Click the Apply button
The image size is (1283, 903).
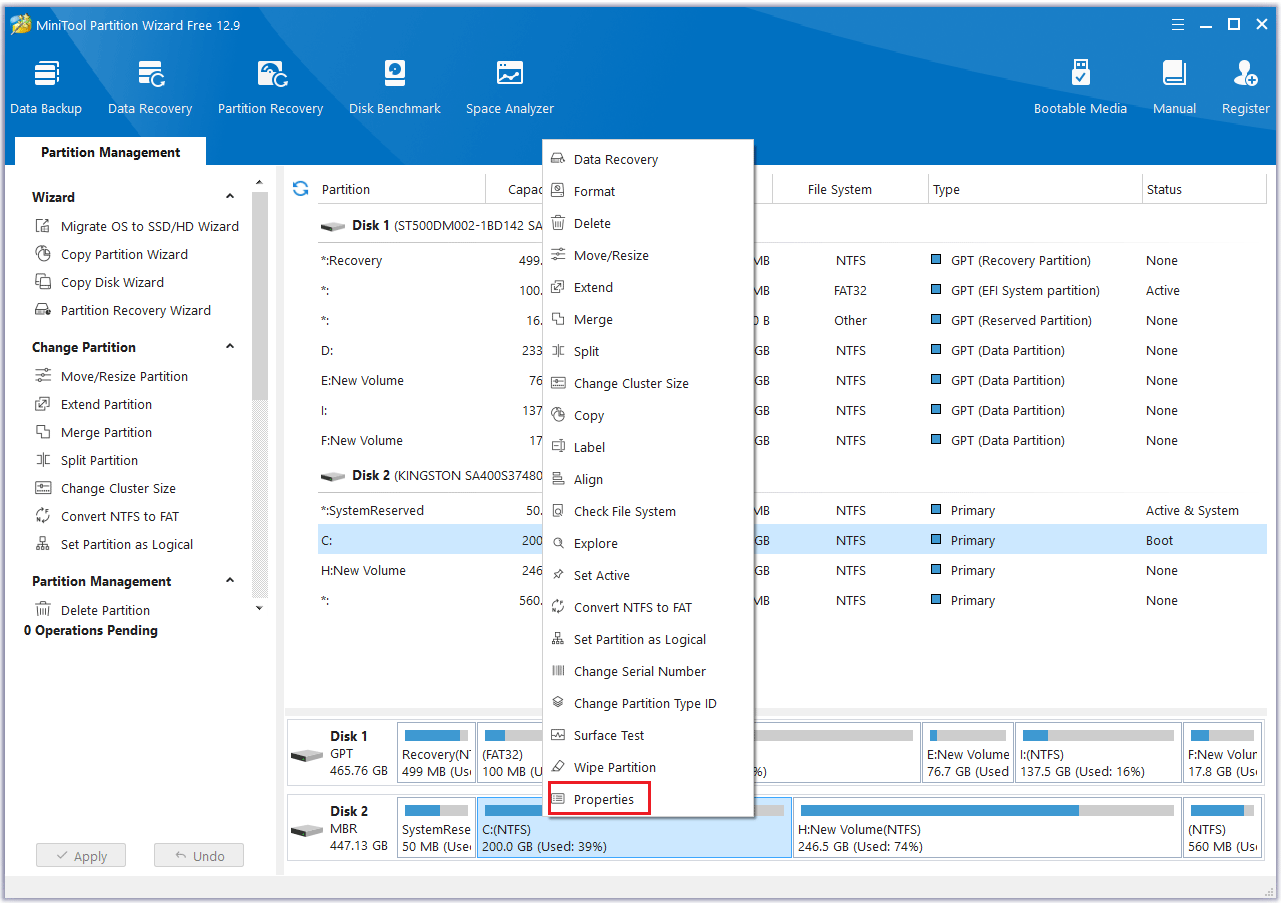[x=81, y=856]
